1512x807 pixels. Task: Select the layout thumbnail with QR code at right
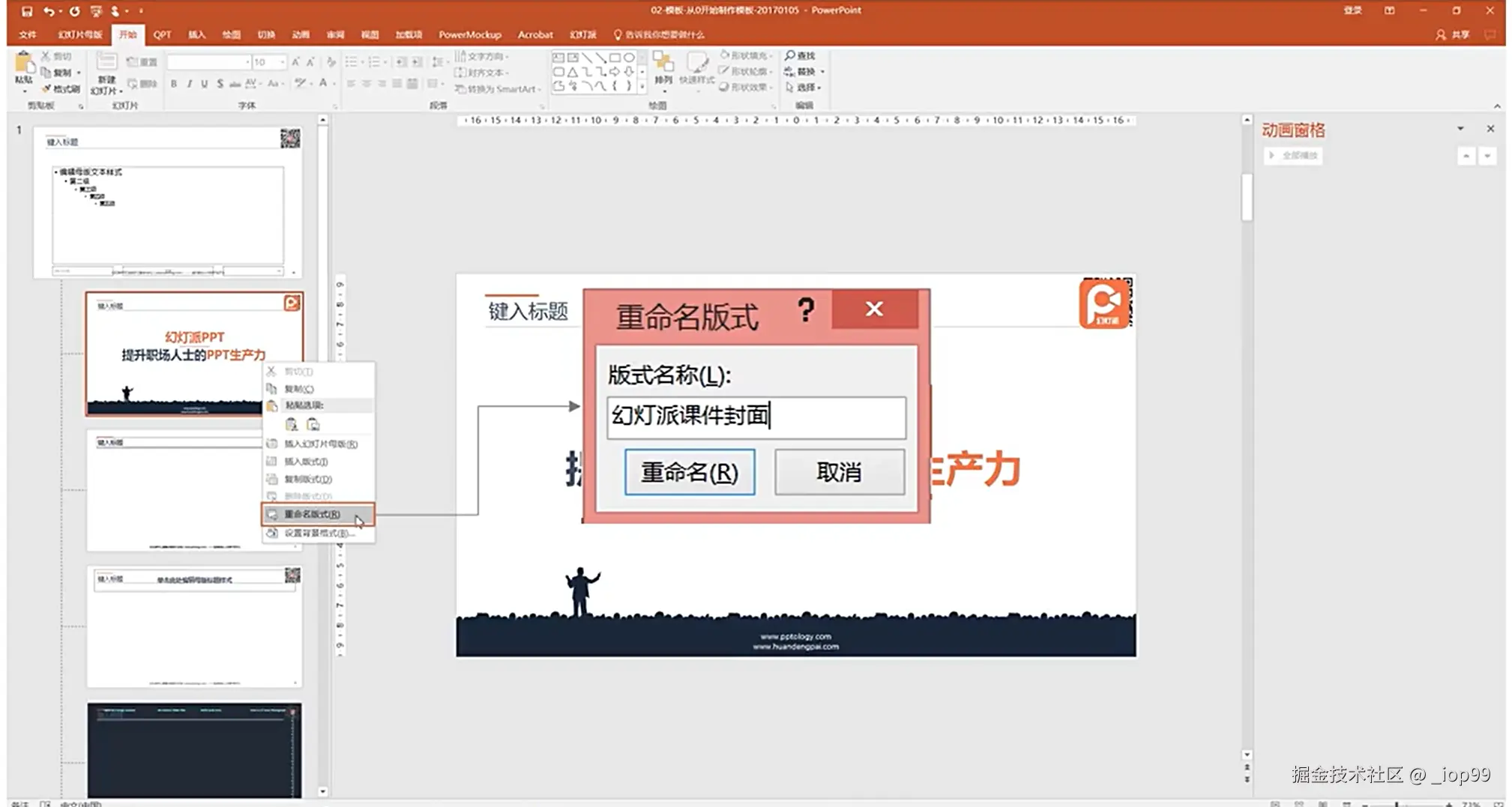(194, 626)
